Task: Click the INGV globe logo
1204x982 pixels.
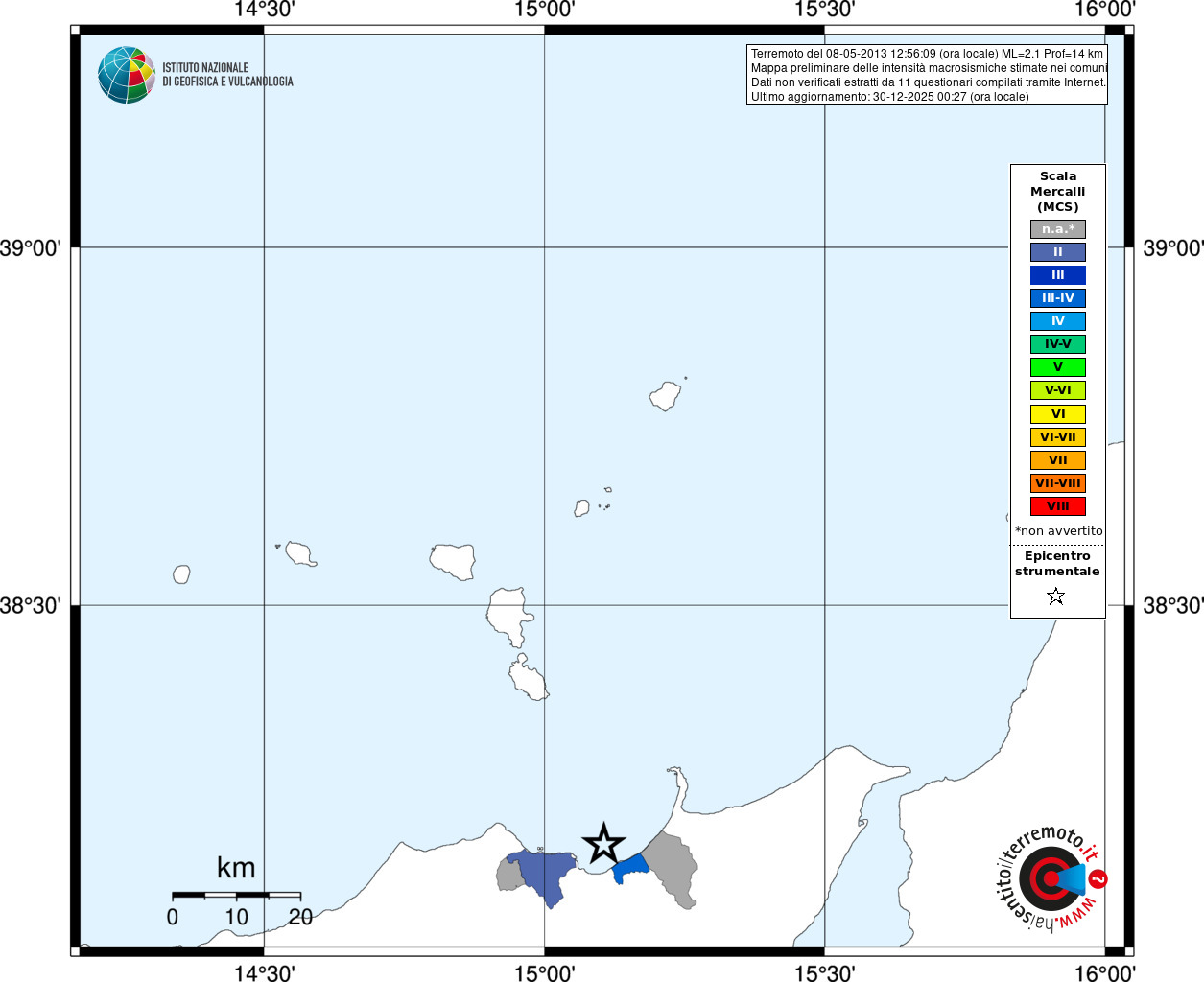Action: click(127, 75)
